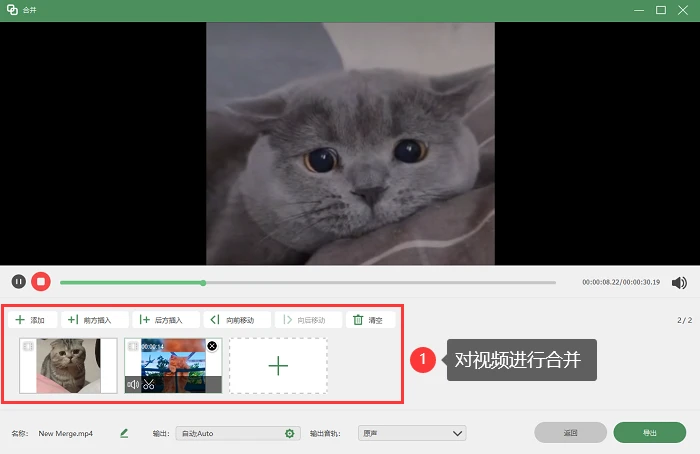The width and height of the screenshot is (700, 454).
Task: Click the playback progress slider handle
Action: click(203, 283)
